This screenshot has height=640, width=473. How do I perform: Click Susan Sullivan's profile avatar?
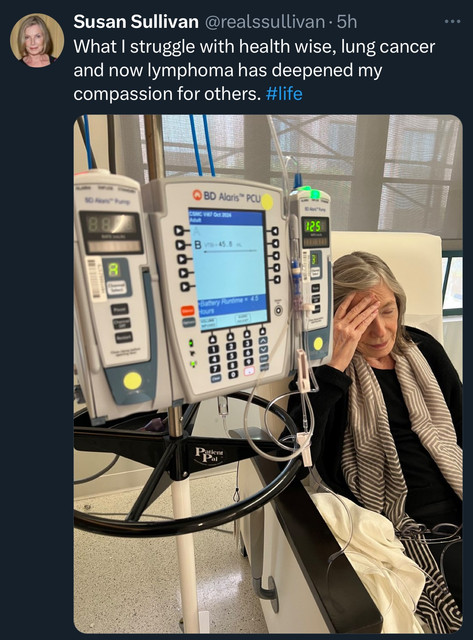click(x=37, y=40)
